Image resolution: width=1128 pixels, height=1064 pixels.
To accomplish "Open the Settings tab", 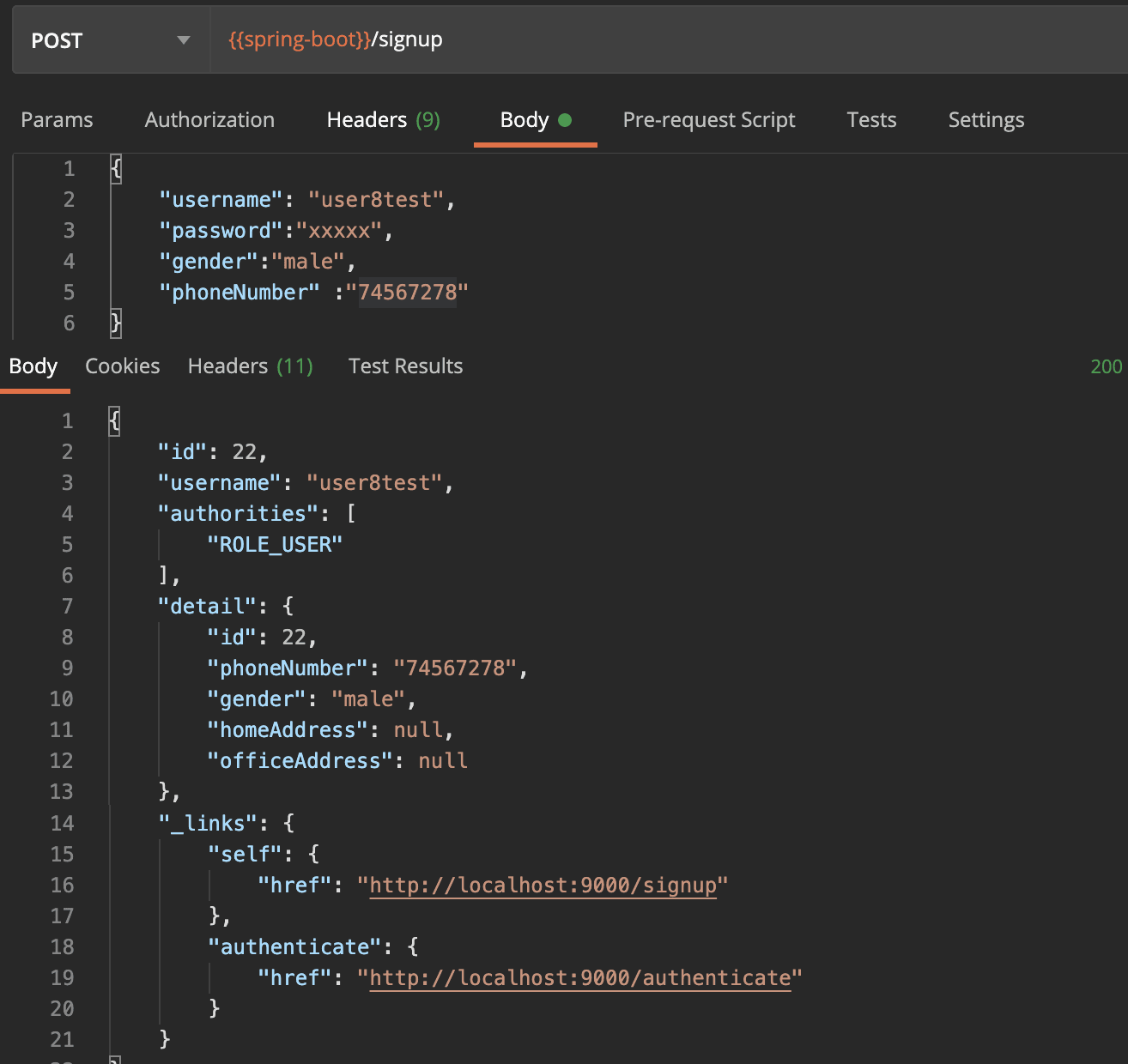I will coord(986,120).
